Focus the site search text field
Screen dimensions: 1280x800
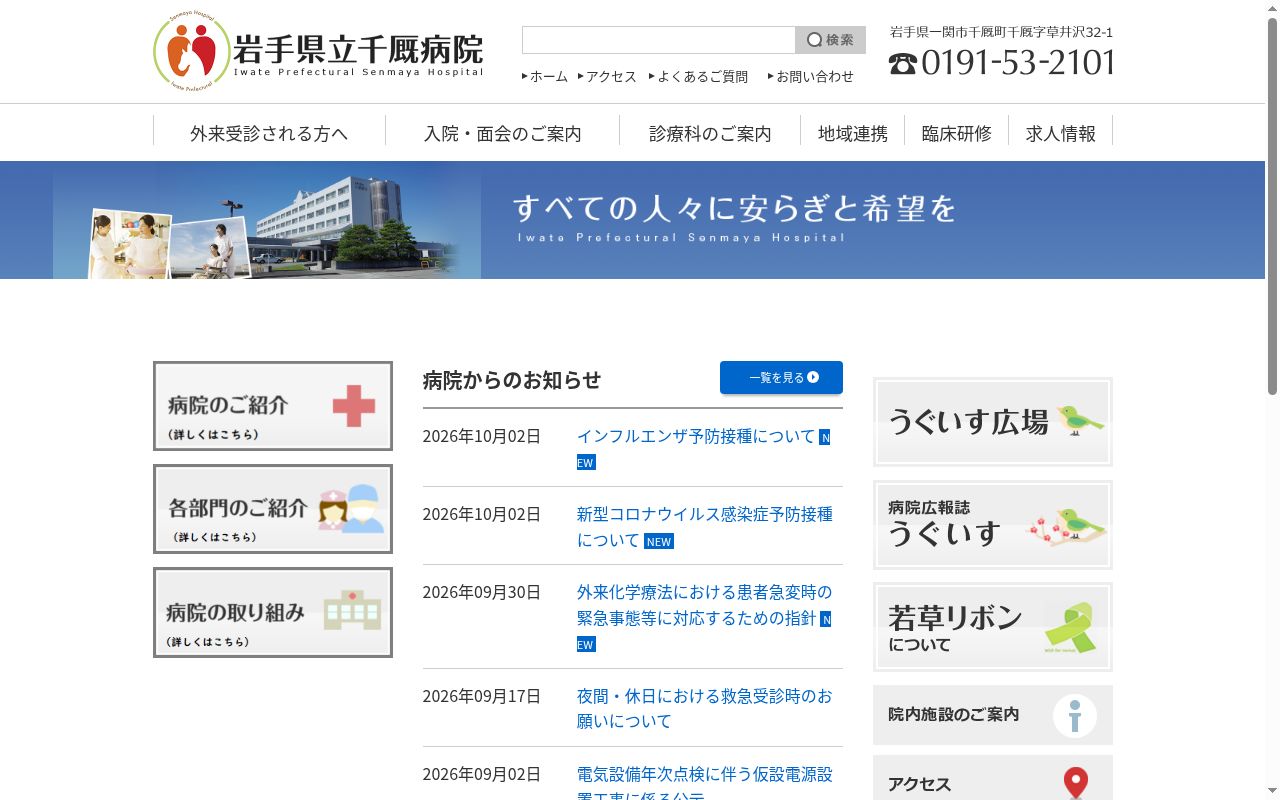pos(658,40)
